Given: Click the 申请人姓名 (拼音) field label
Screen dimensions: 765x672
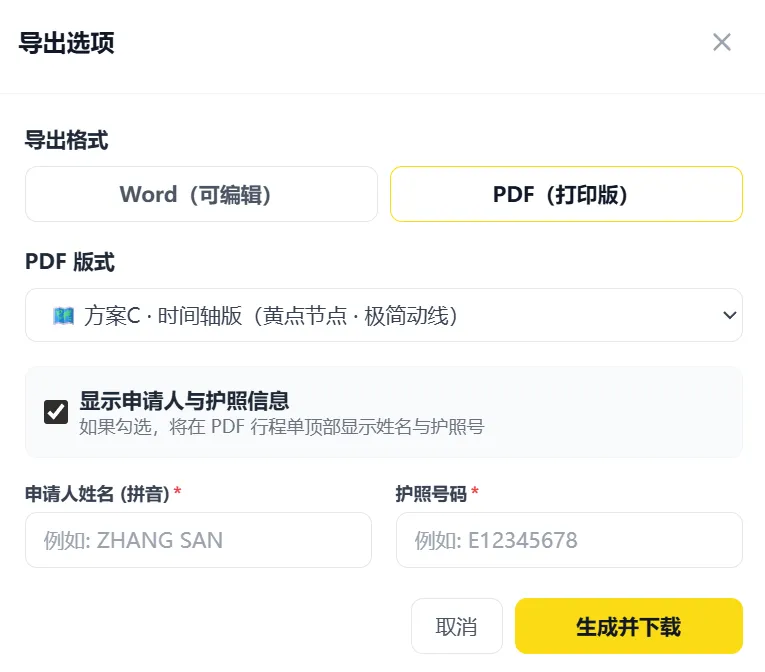Looking at the screenshot, I should tap(97, 493).
